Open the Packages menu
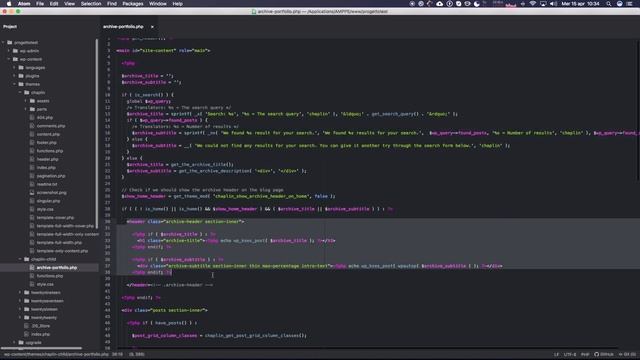 coord(133,4)
